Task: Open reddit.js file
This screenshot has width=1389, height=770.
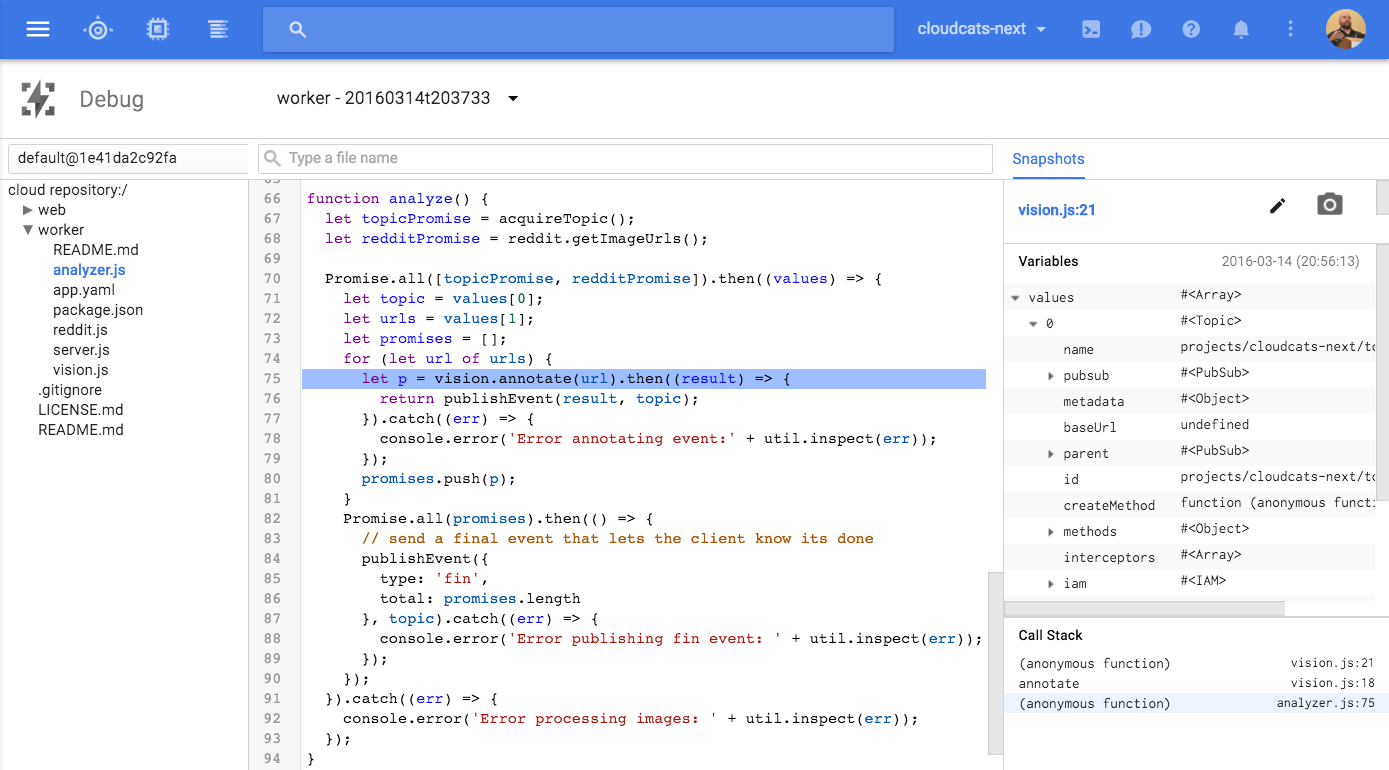Action: point(80,330)
